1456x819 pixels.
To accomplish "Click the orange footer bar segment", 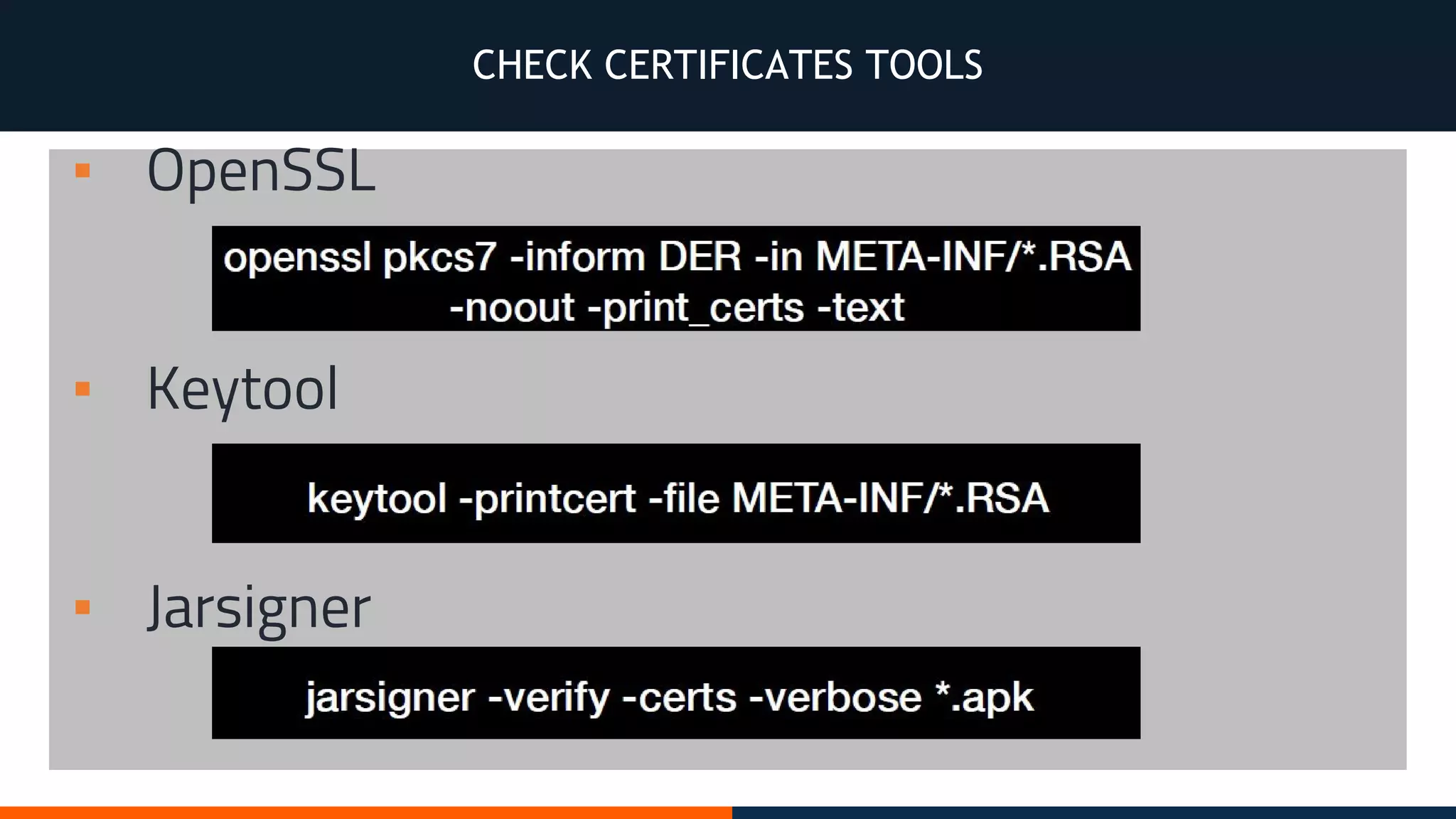I will pos(365,812).
